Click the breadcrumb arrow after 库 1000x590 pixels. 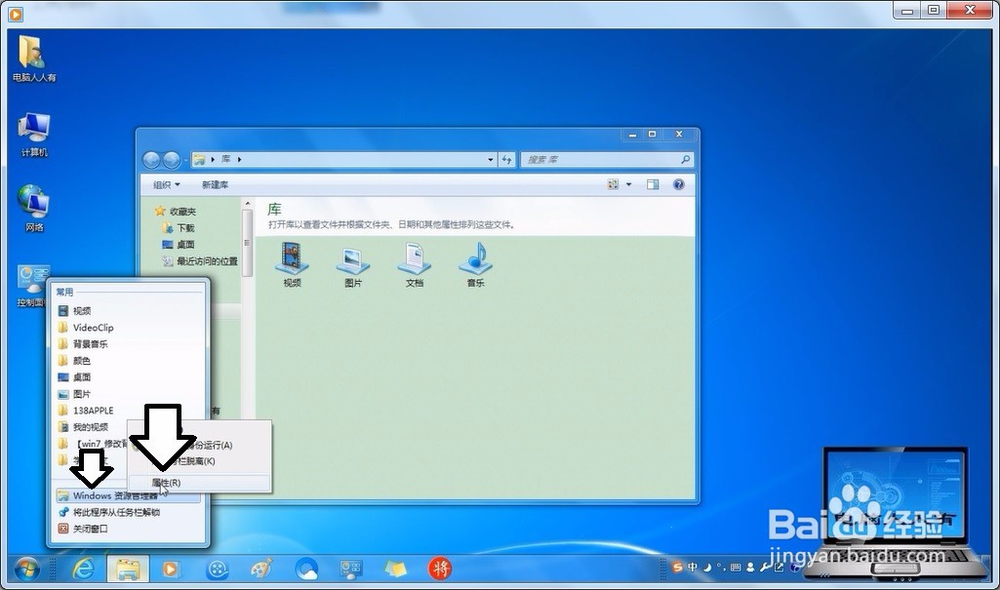(x=239, y=159)
